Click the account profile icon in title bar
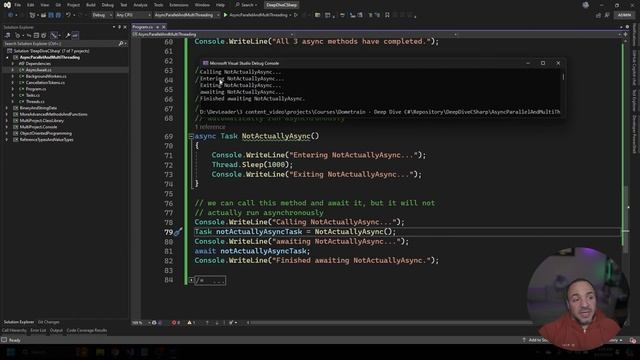 586,5
